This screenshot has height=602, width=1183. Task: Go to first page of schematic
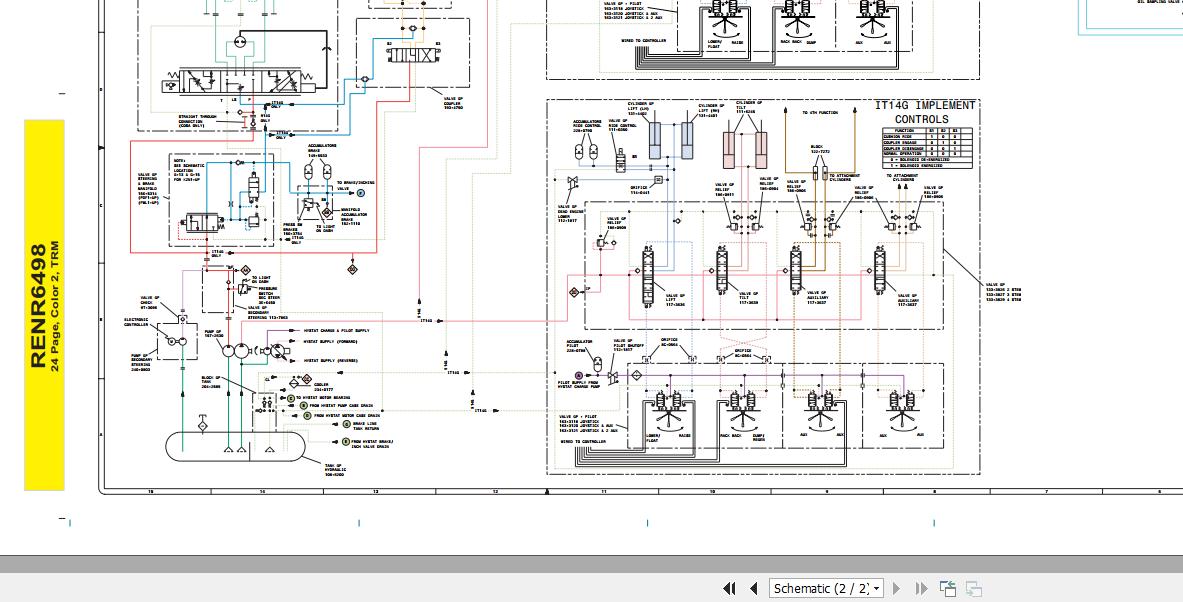coord(729,589)
